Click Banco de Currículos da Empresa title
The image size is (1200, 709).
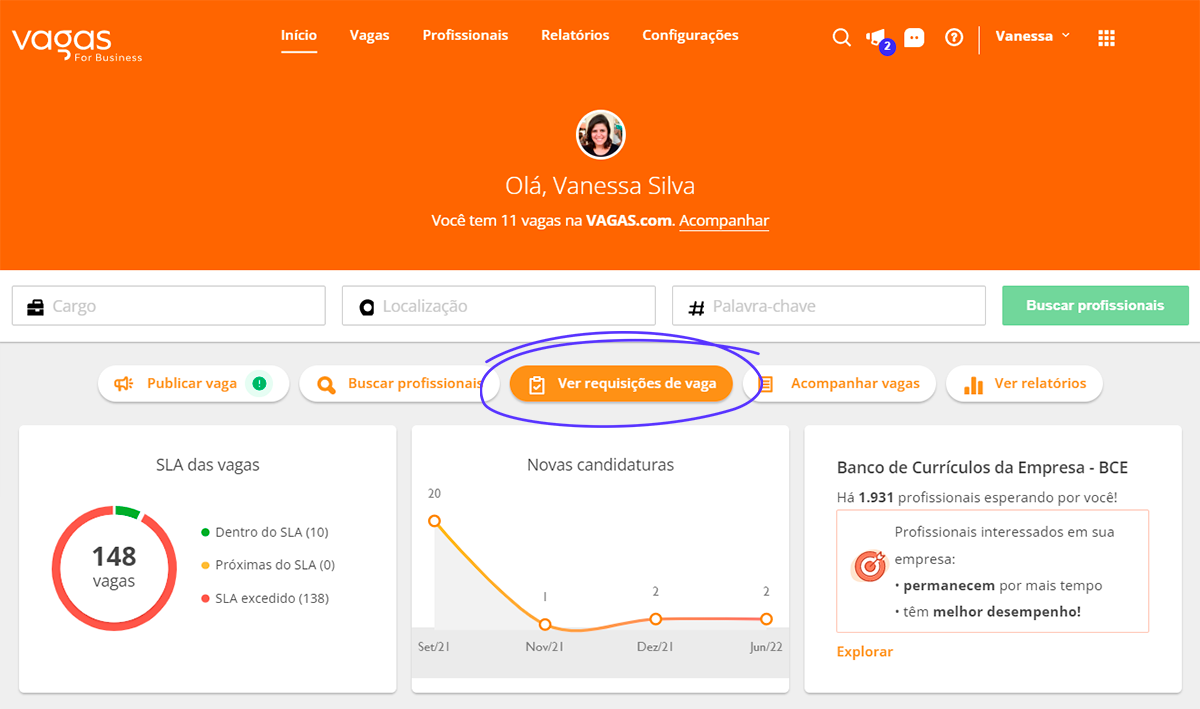coord(982,467)
